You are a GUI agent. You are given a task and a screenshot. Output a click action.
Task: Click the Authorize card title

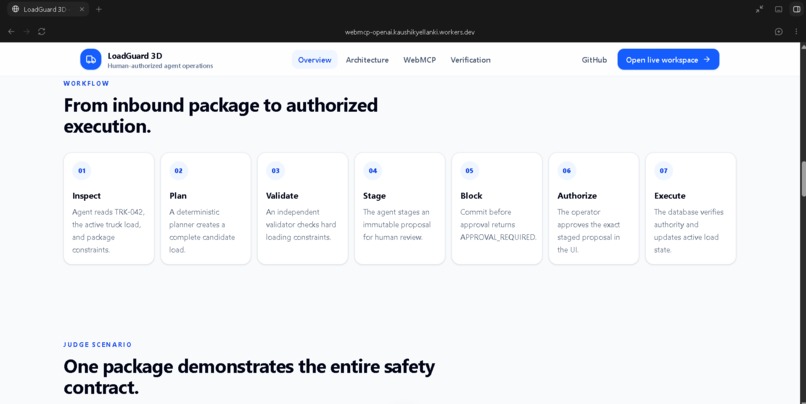coord(577,196)
